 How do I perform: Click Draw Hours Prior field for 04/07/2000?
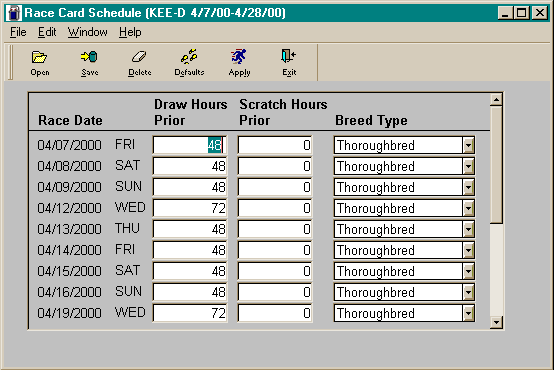tap(190, 145)
